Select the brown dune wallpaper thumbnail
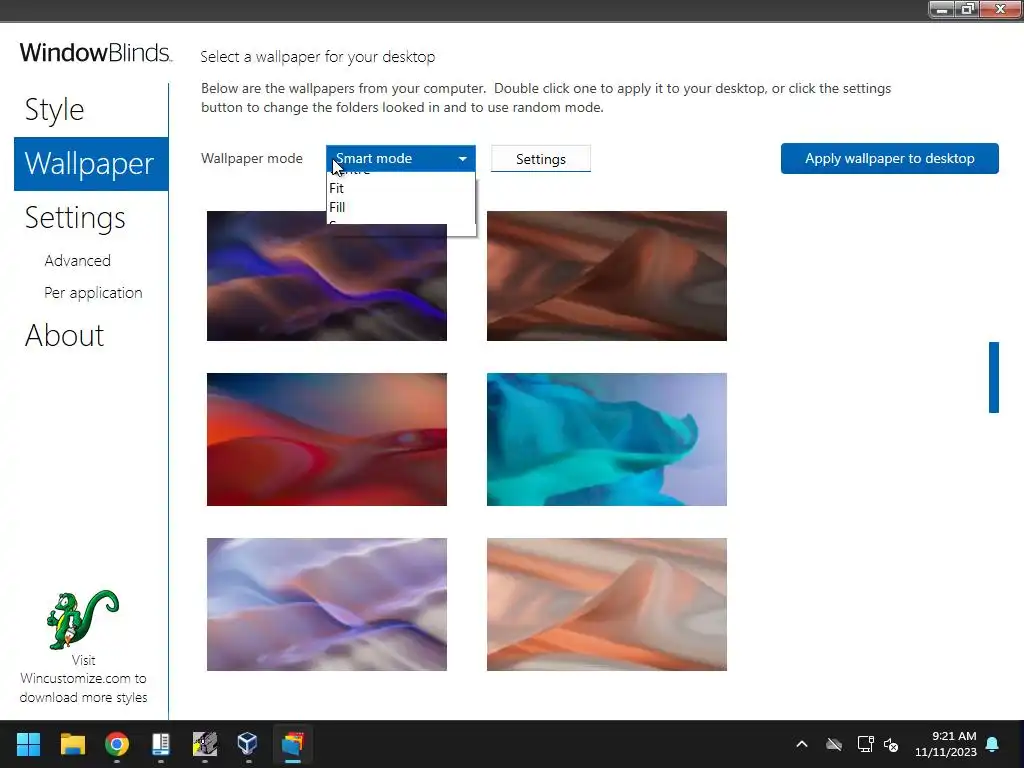The image size is (1024, 768). [x=607, y=276]
